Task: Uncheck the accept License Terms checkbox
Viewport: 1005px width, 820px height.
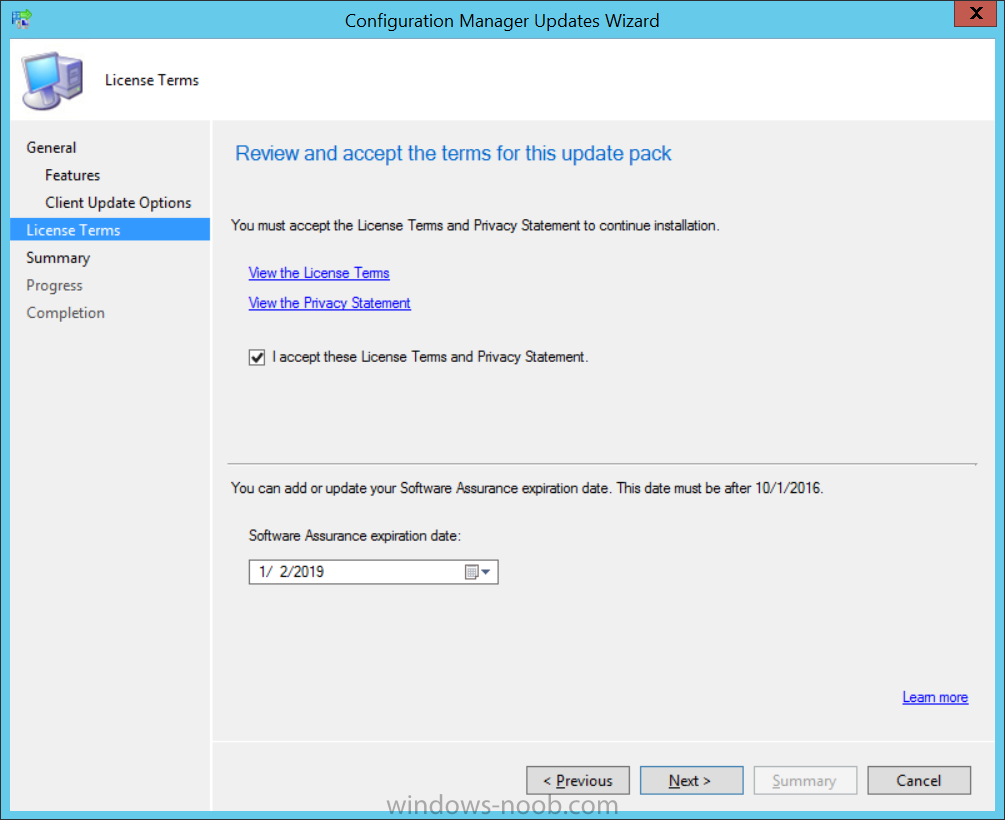Action: point(257,357)
